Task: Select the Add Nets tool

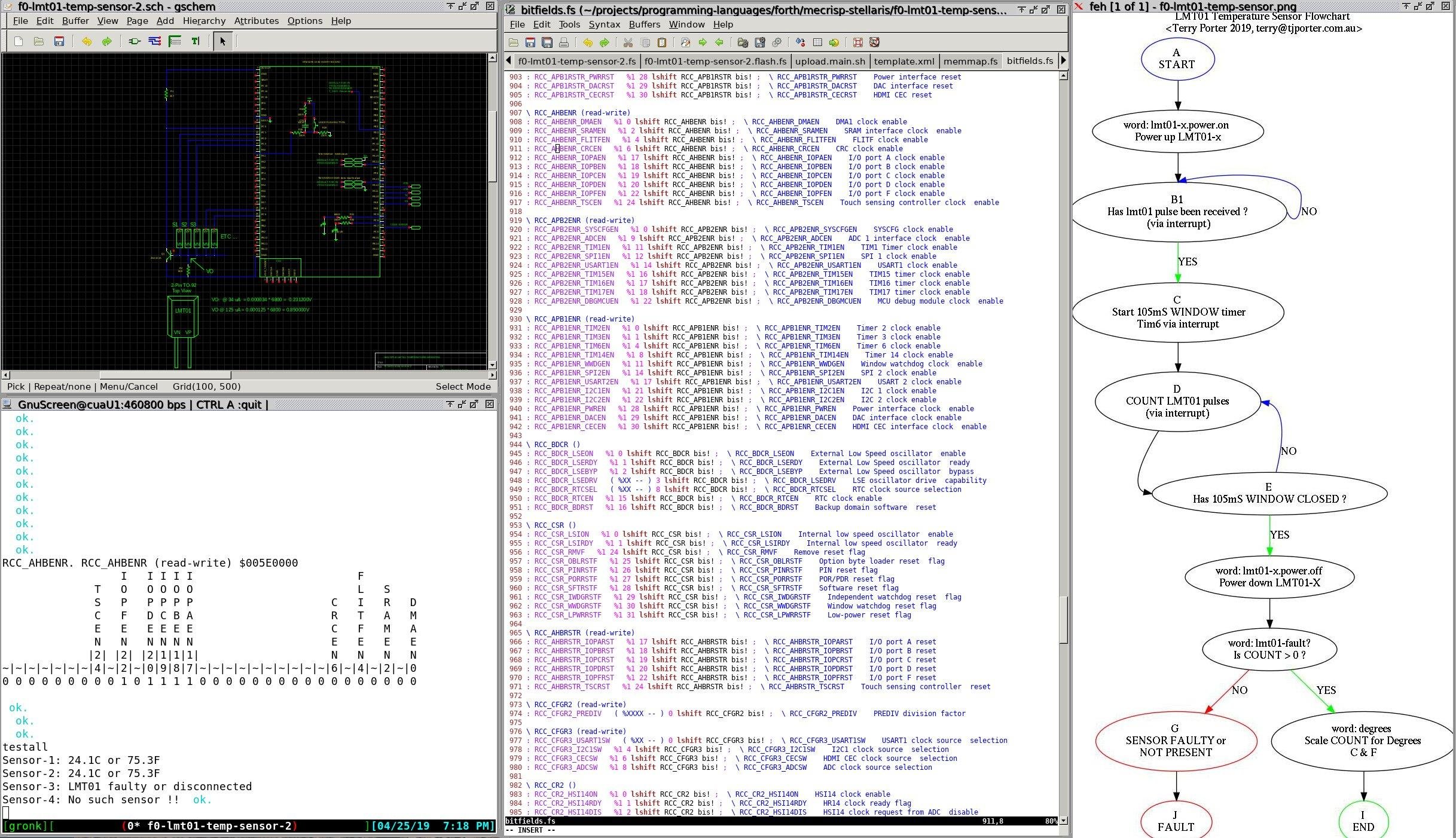Action: (154, 41)
